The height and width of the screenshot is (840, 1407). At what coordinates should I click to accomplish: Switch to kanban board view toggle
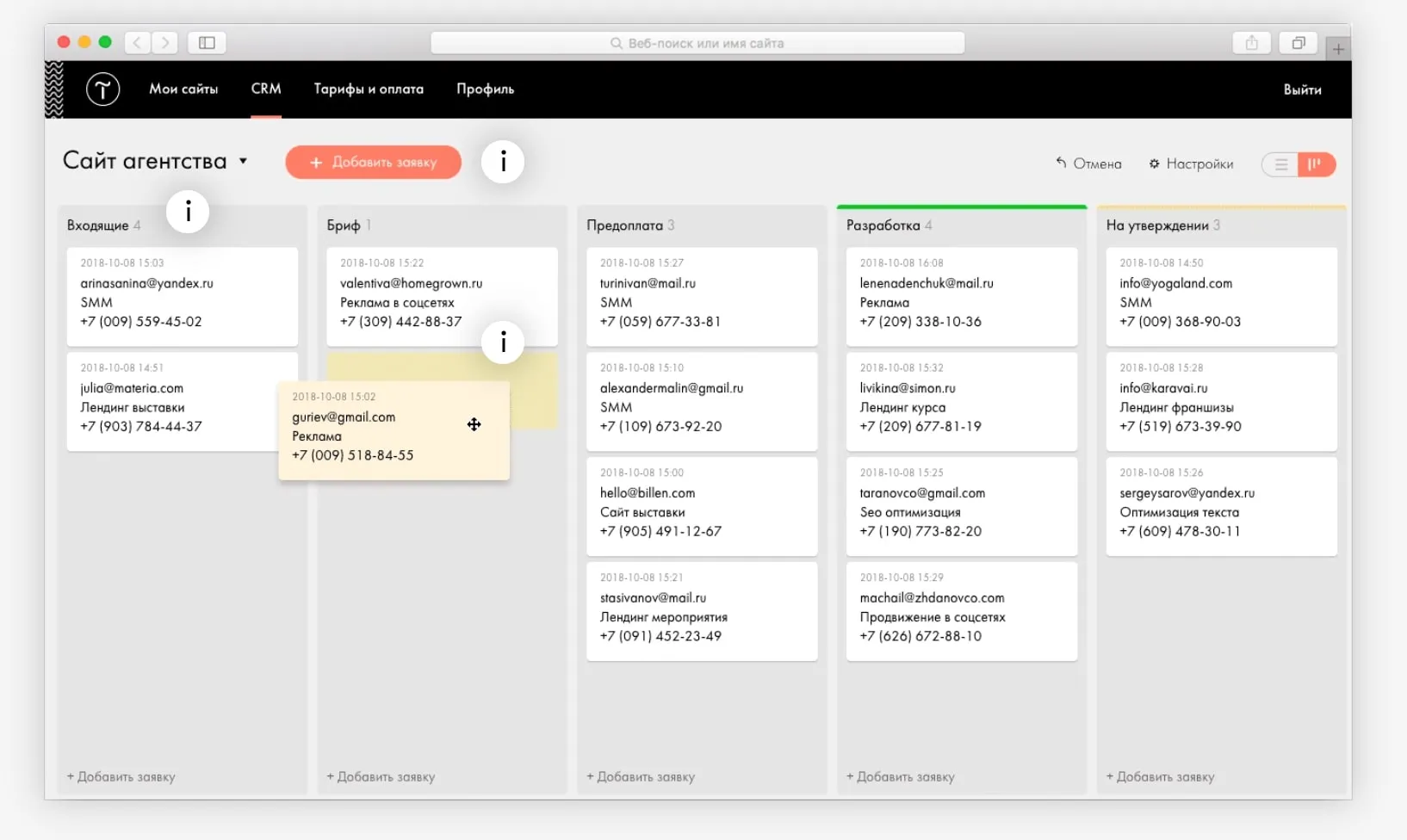(1315, 164)
